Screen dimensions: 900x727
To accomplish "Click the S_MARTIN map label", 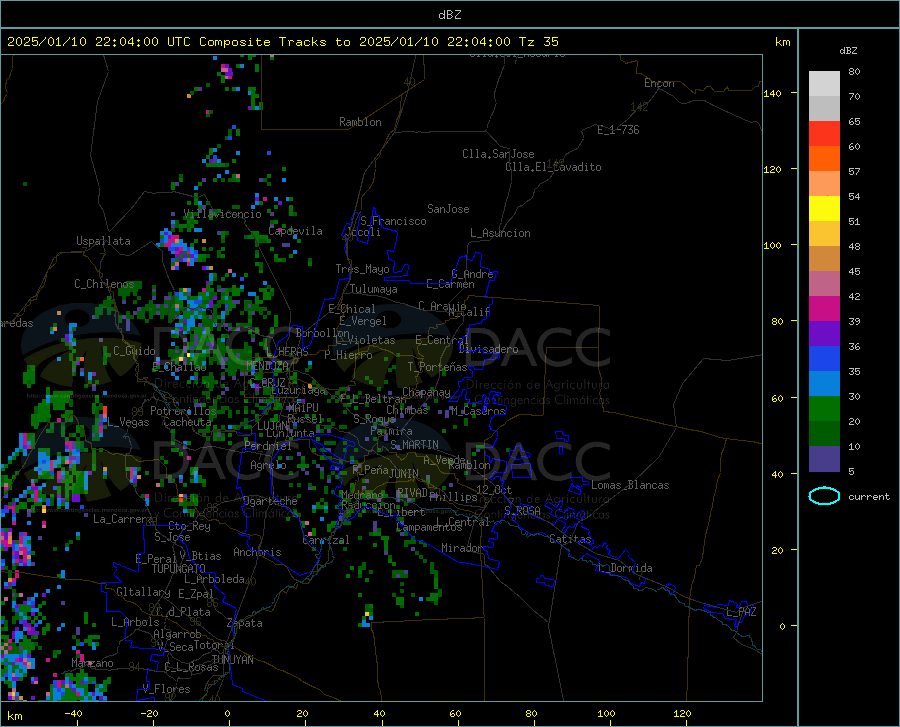I will tap(414, 445).
